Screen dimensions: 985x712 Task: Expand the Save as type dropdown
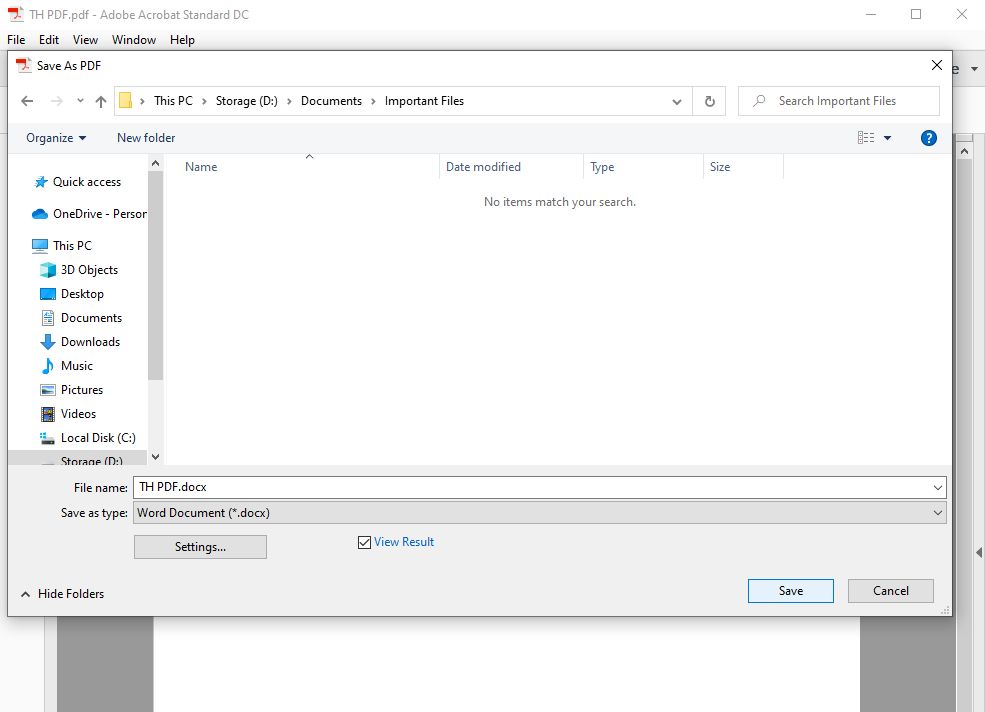(x=937, y=512)
